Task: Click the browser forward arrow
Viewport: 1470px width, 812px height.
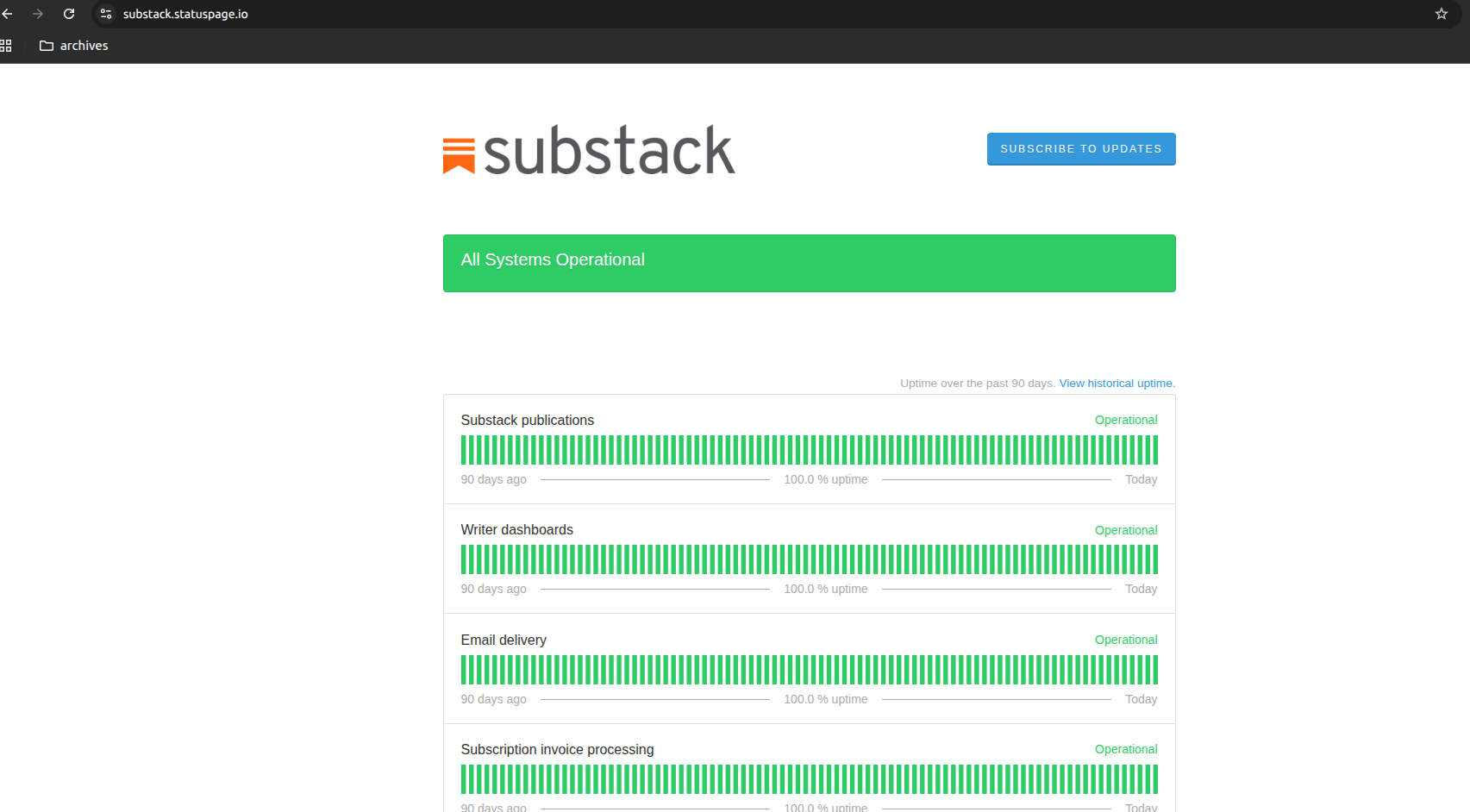Action: coord(38,14)
